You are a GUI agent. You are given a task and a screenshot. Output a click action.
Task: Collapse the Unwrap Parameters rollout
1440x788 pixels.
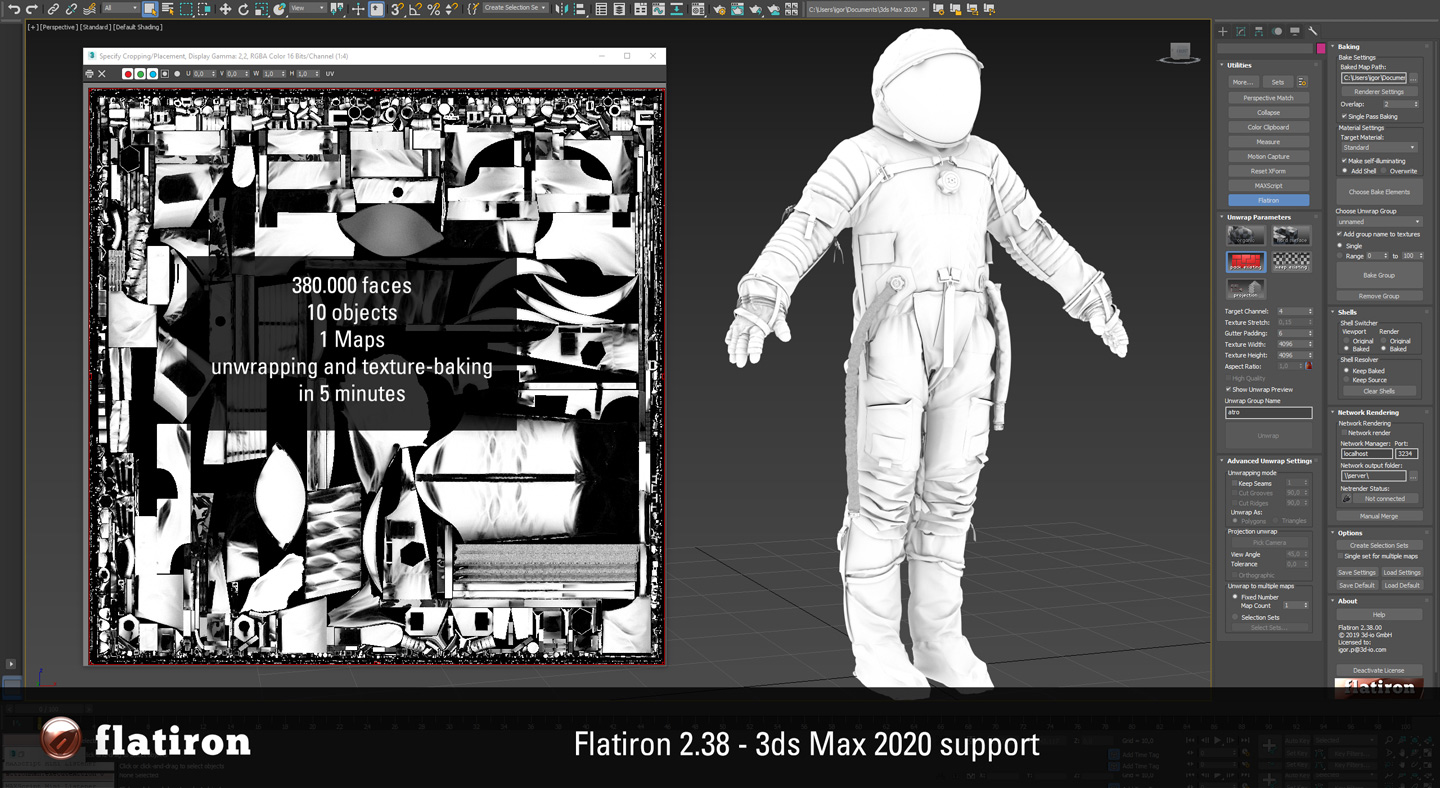click(x=1221, y=217)
